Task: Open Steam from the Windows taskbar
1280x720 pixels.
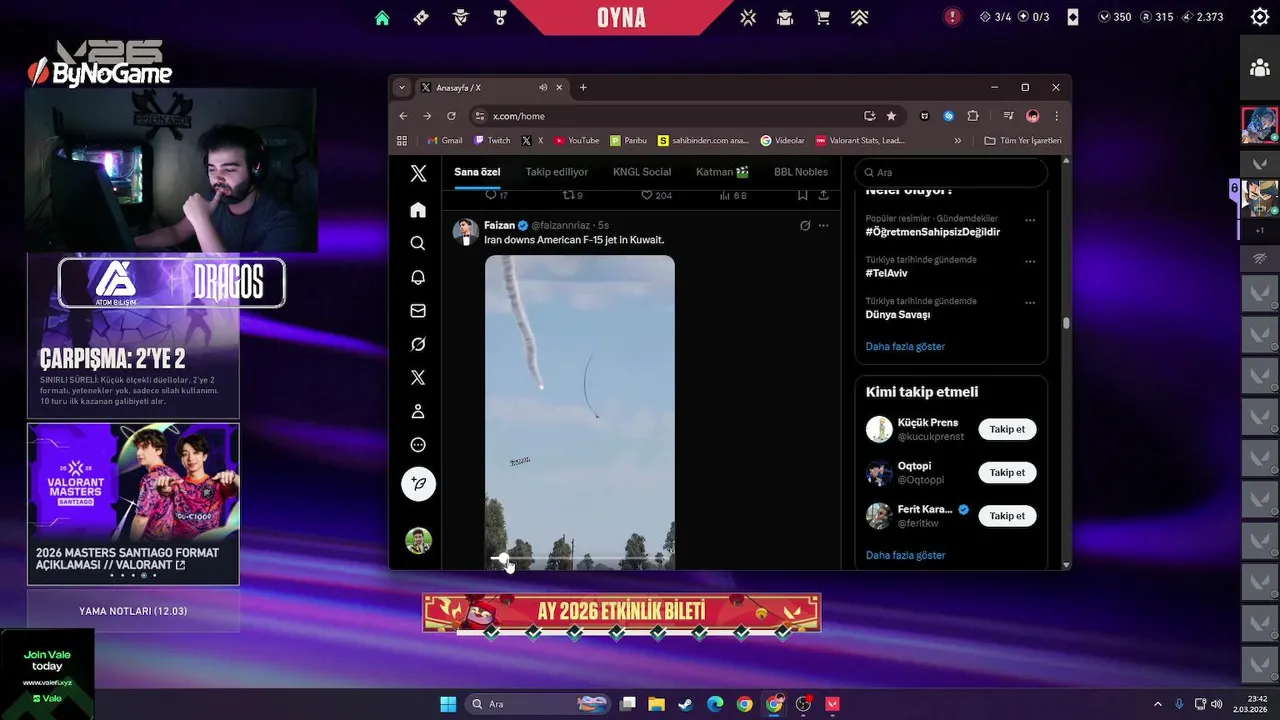Action: tap(685, 704)
